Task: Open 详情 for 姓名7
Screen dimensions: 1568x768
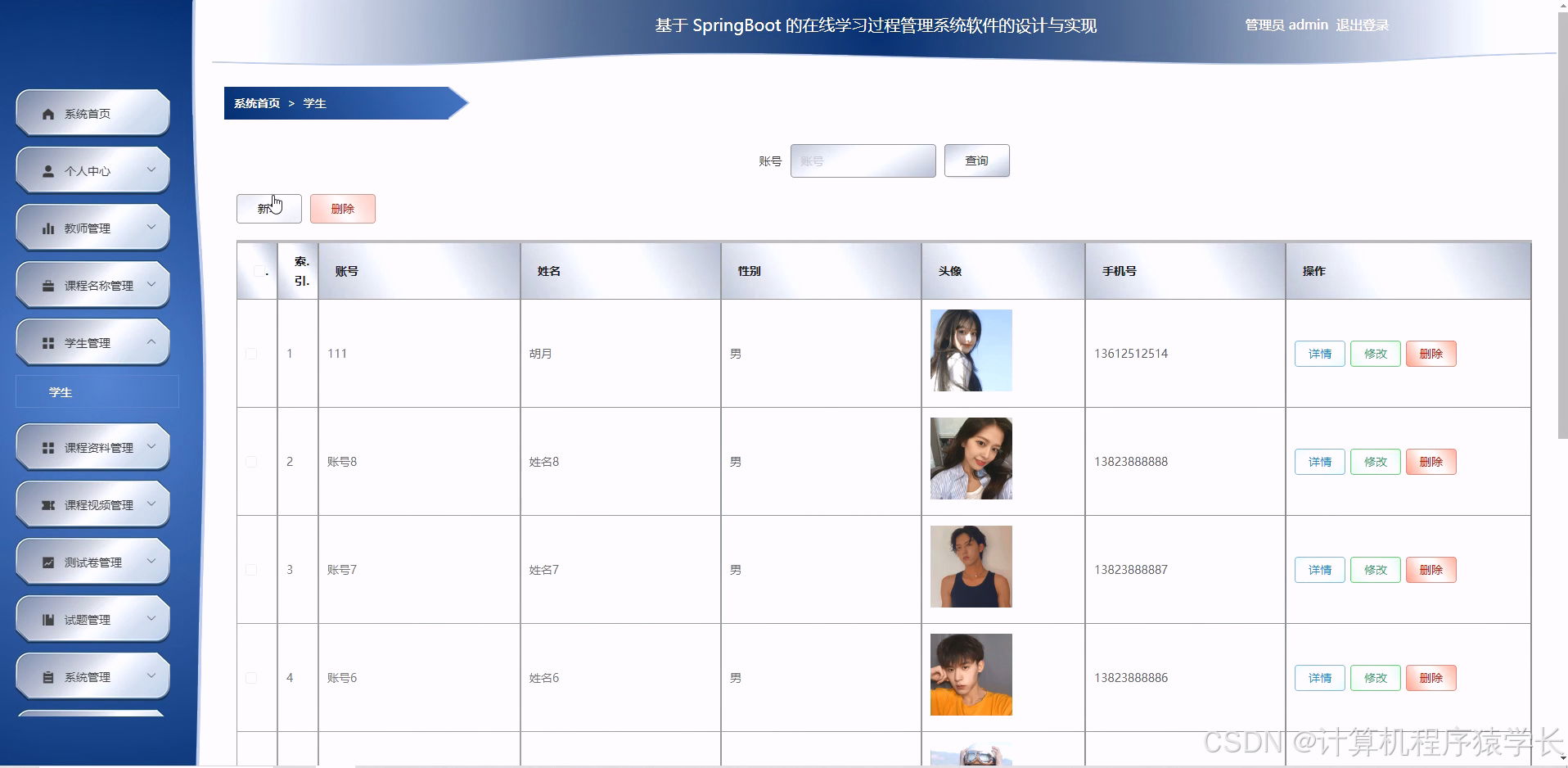Action: click(x=1319, y=570)
